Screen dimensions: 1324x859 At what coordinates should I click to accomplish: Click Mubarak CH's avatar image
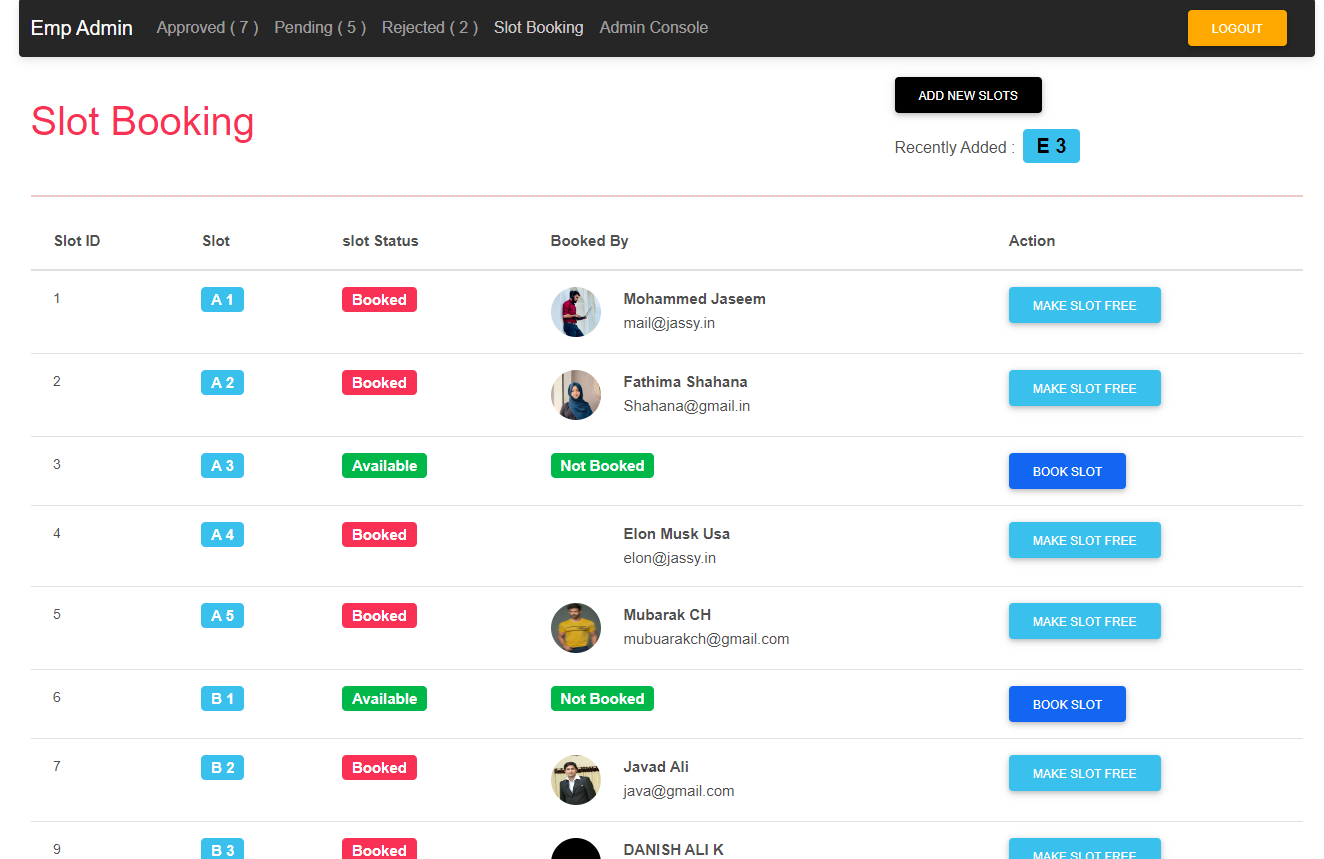click(x=576, y=628)
